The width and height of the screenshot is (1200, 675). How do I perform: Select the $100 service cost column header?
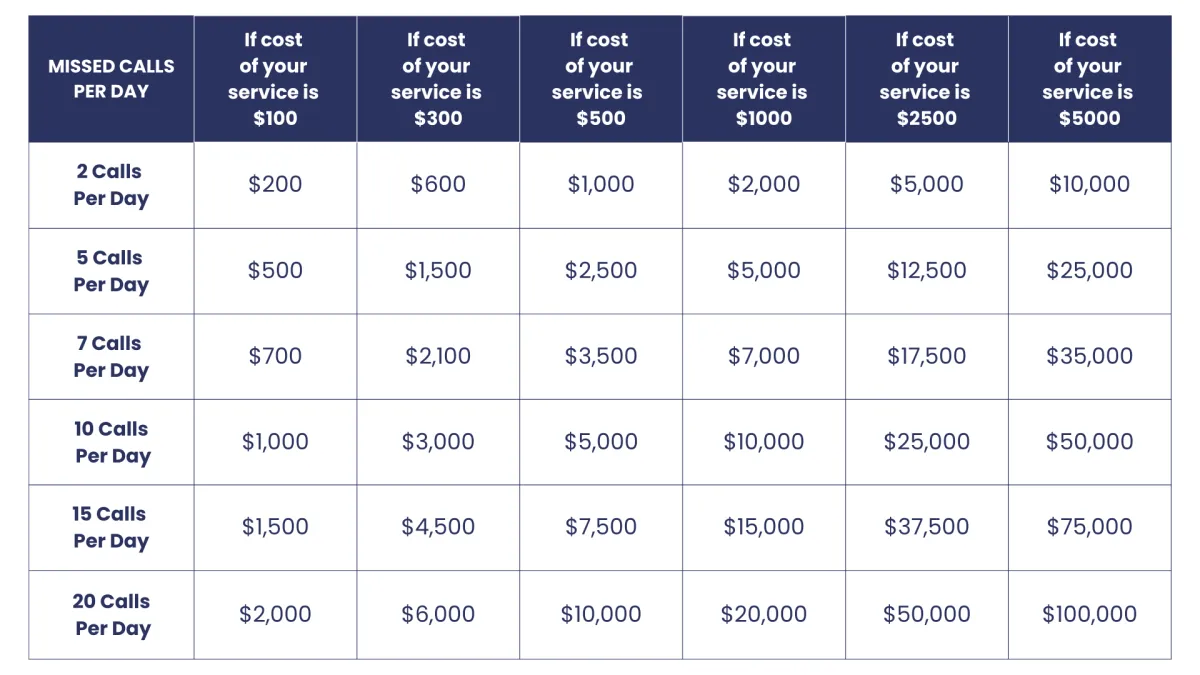tap(275, 79)
